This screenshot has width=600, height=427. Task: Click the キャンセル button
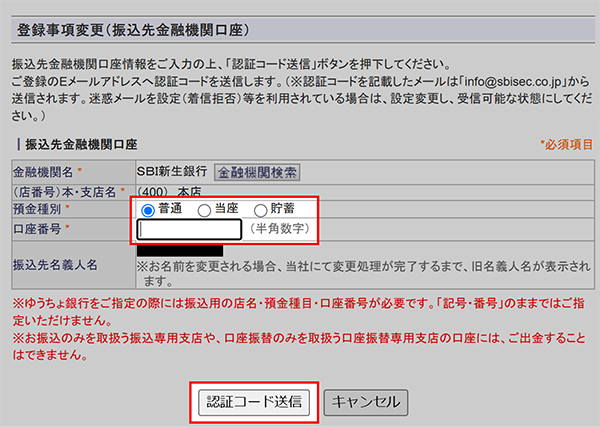point(366,401)
